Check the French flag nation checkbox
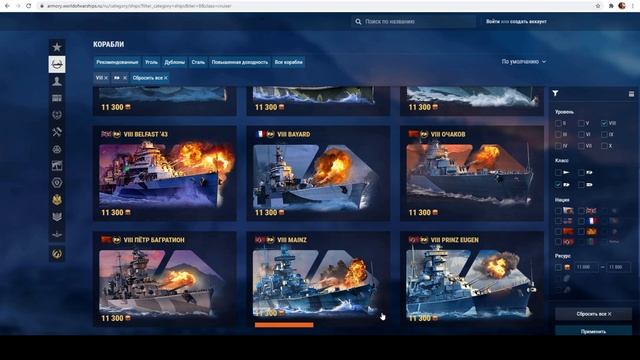 (581, 221)
